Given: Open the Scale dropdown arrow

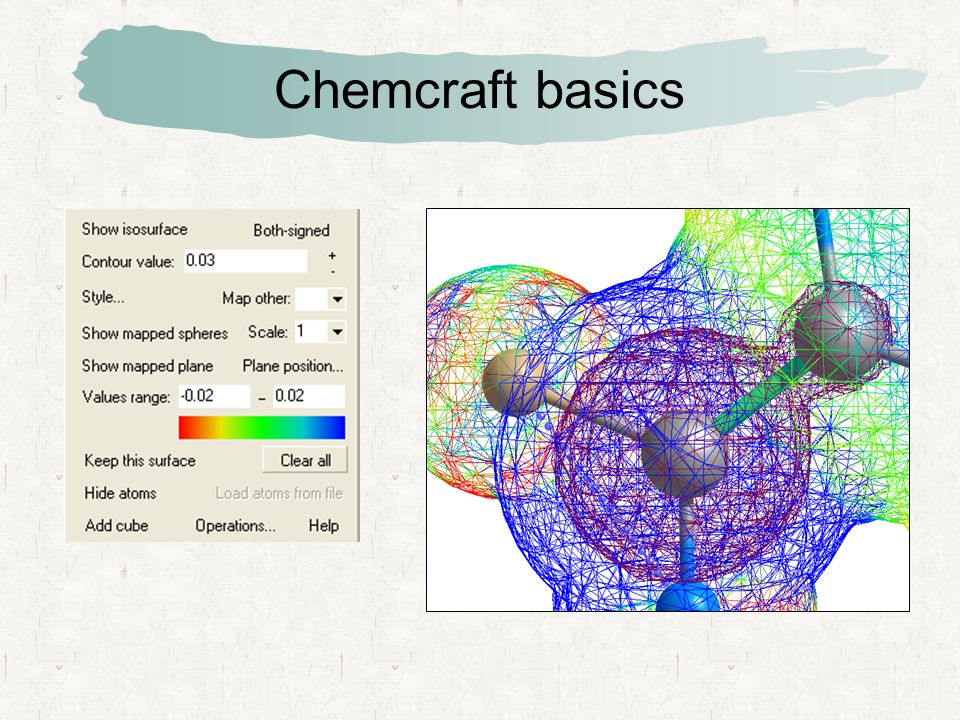Looking at the screenshot, I should 337,332.
